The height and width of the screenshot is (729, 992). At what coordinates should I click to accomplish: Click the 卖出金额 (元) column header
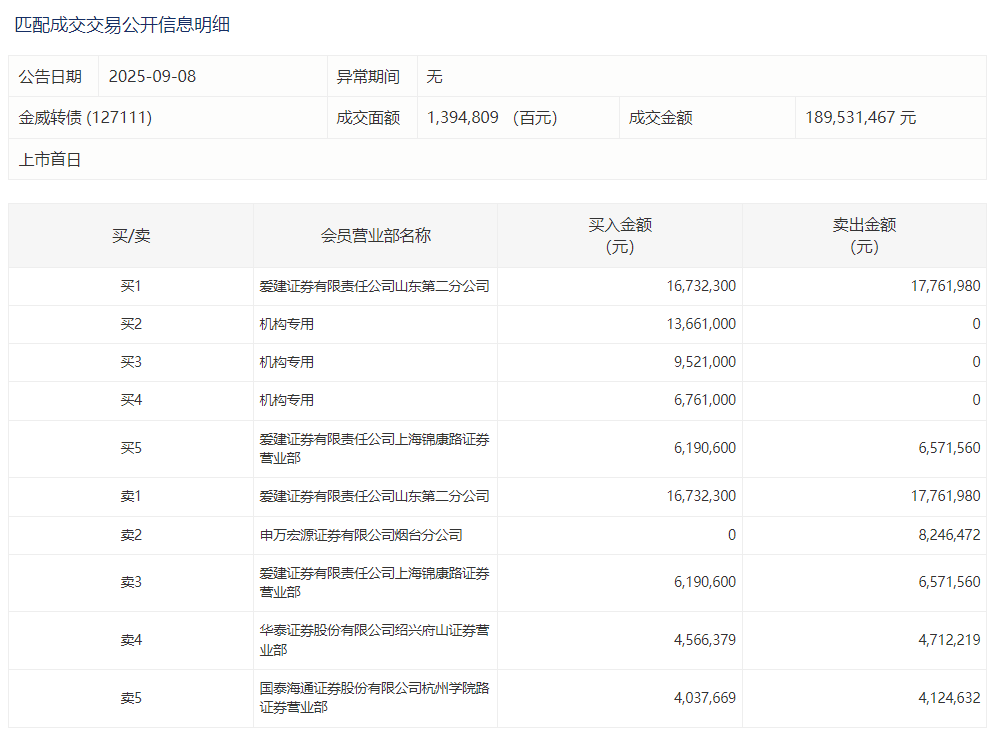click(864, 236)
